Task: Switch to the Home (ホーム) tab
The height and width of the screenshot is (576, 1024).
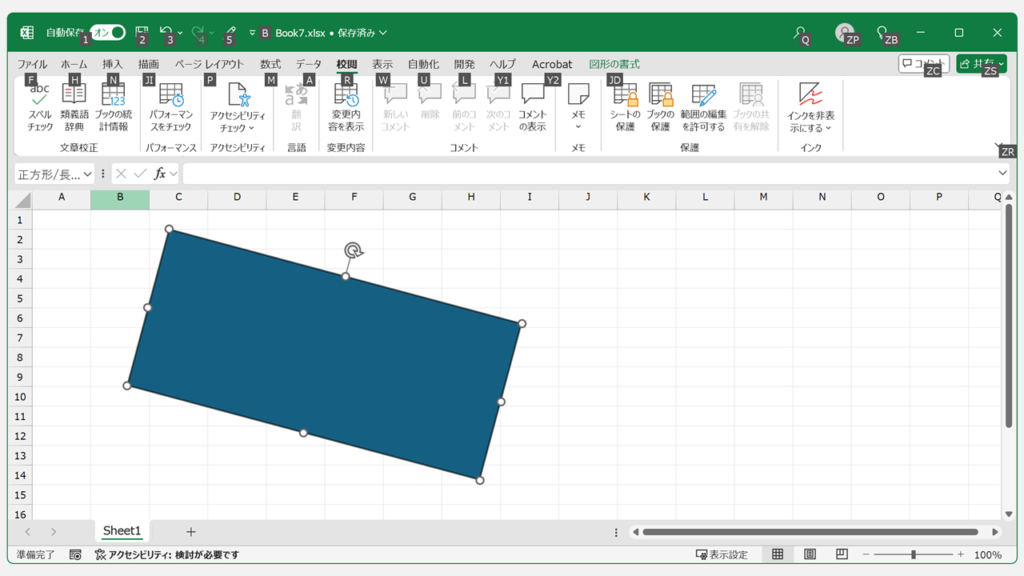Action: (x=74, y=64)
